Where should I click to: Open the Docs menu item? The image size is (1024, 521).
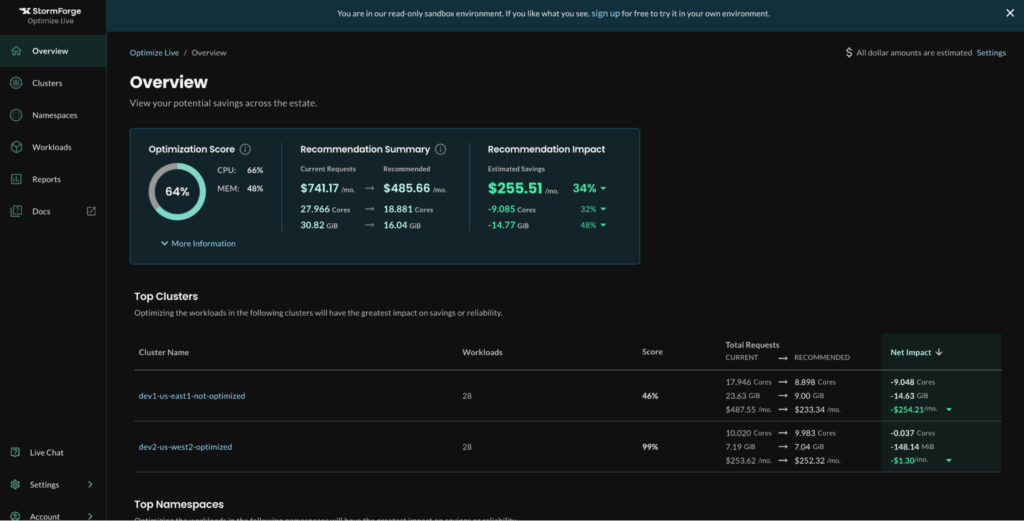click(53, 211)
